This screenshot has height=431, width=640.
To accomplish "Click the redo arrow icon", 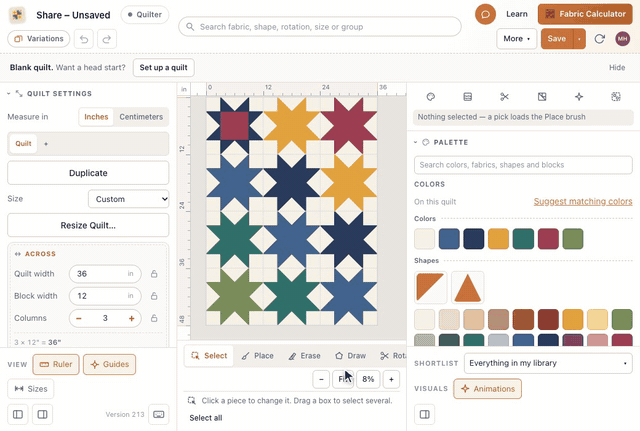I will [x=107, y=39].
